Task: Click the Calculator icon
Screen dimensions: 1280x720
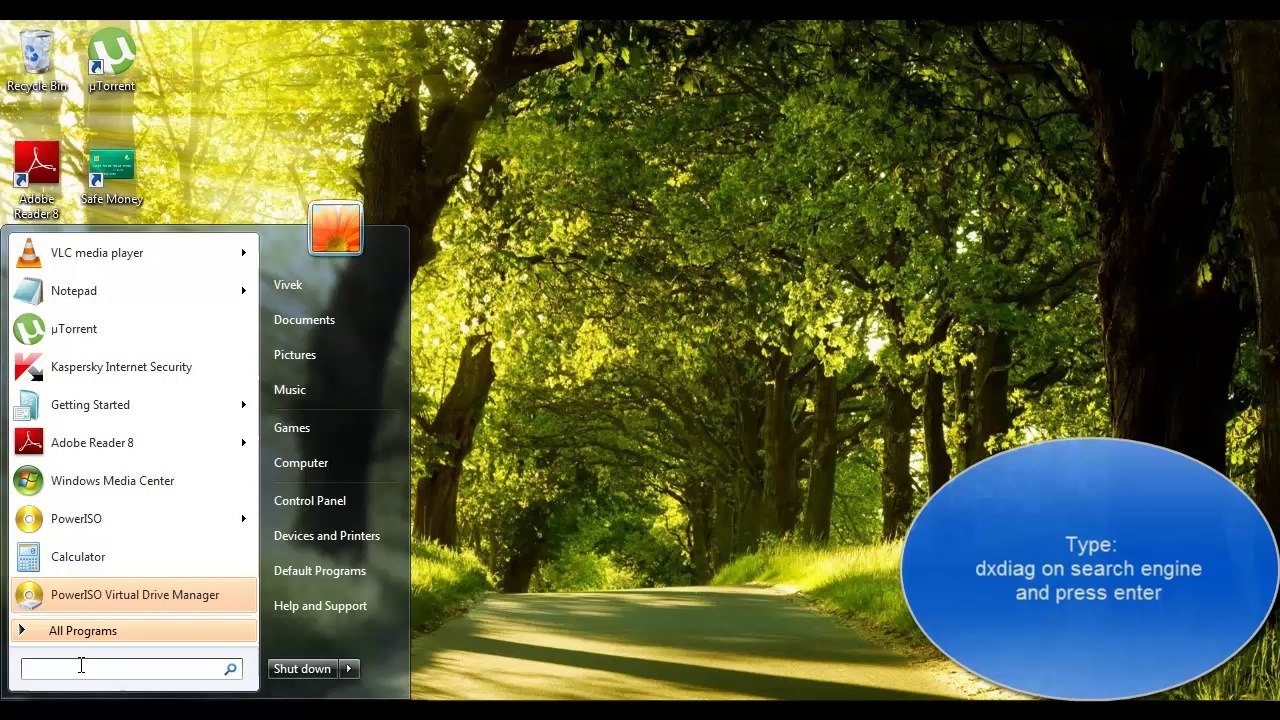Action: pyautogui.click(x=29, y=557)
